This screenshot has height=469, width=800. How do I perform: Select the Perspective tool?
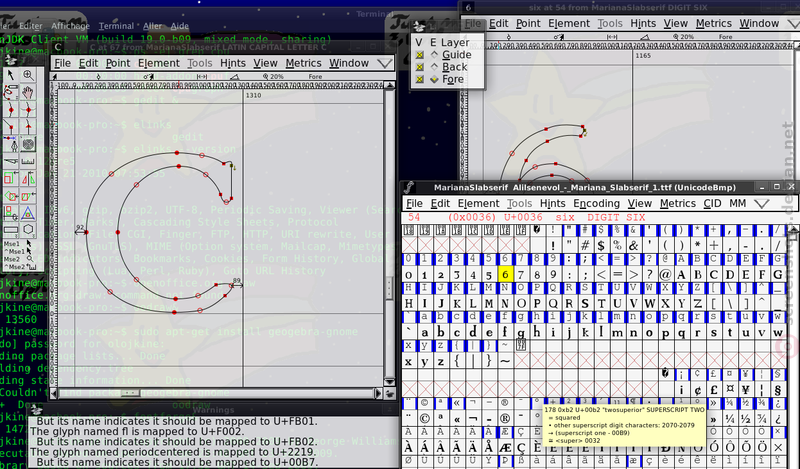(x=29, y=213)
